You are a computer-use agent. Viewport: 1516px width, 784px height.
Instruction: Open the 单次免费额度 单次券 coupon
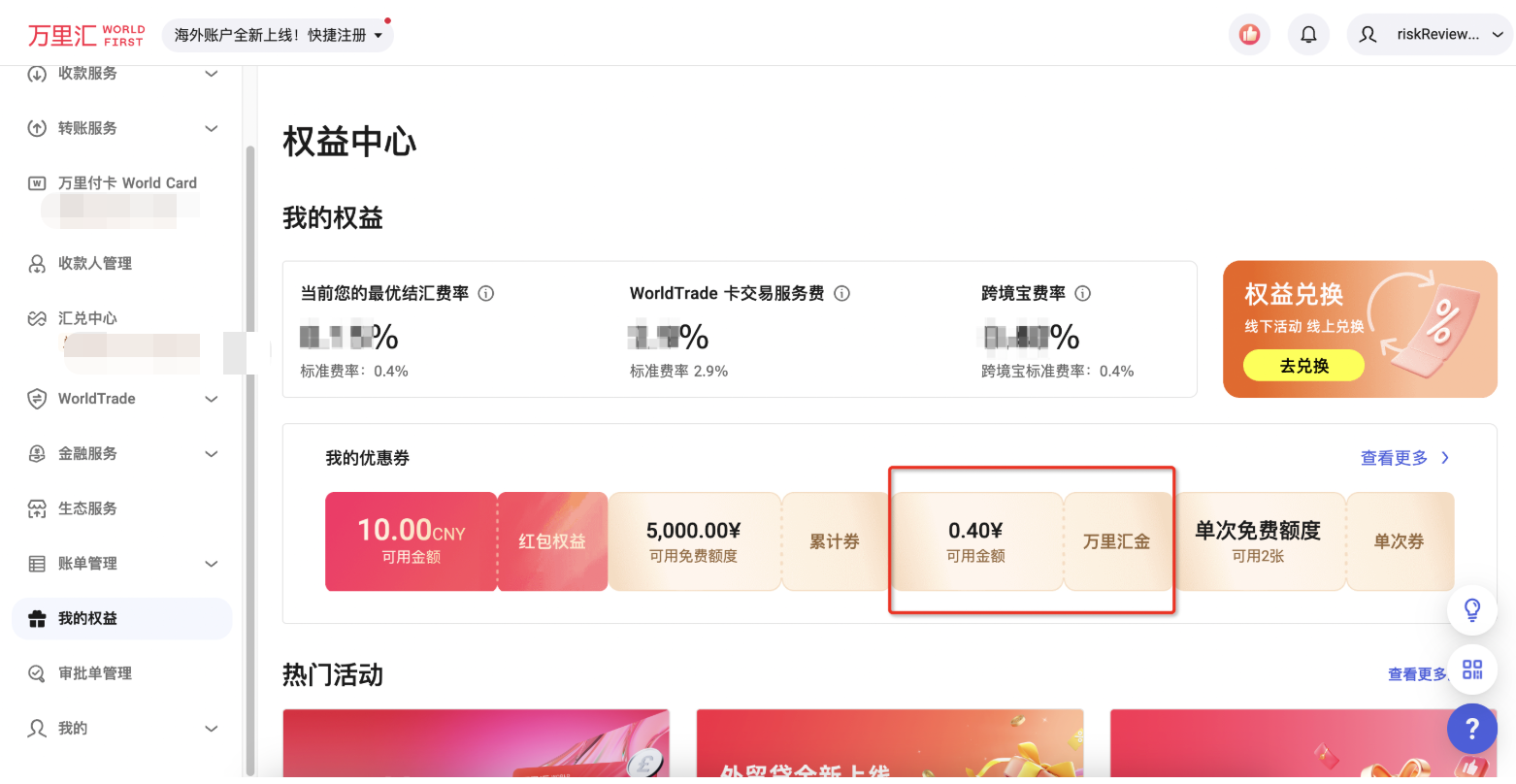pos(1314,541)
